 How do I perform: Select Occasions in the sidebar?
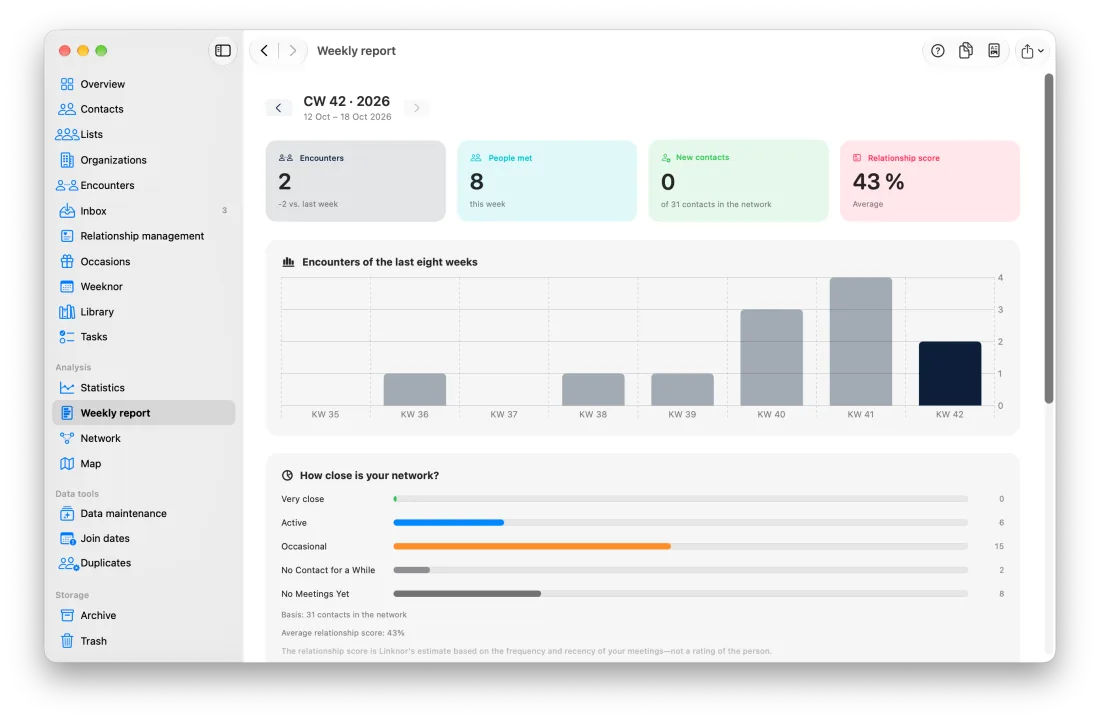144,262
